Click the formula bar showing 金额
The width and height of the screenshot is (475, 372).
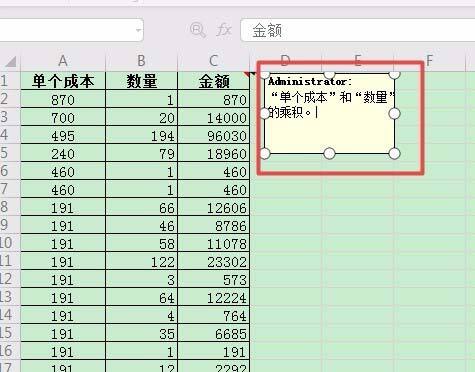coord(358,30)
